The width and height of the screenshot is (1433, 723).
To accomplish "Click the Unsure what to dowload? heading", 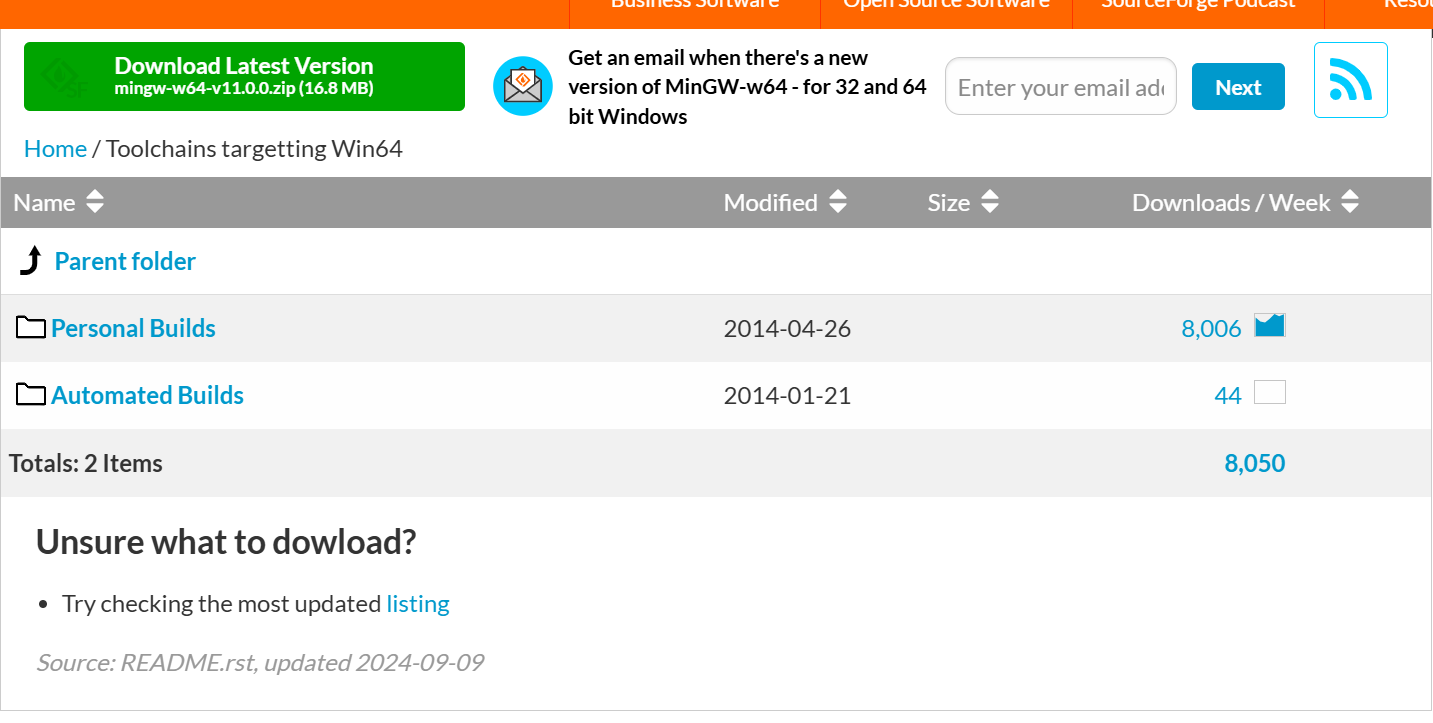I will pyautogui.click(x=226, y=542).
